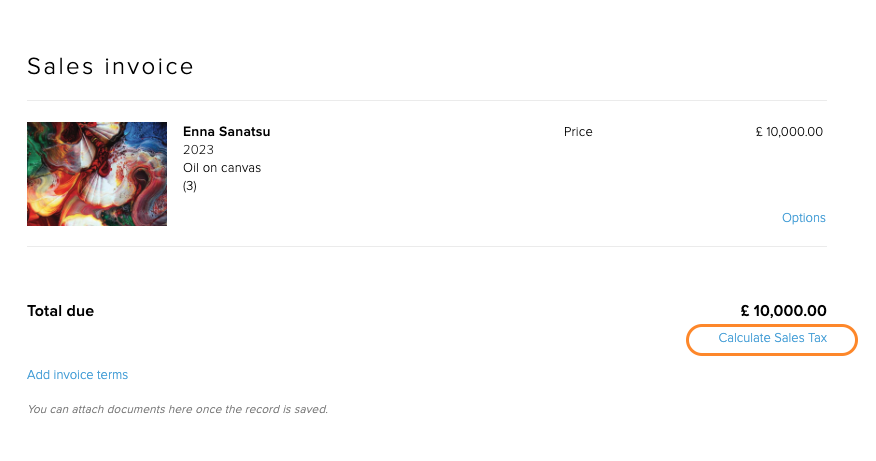
Task: Click the artwork year 2023
Action: tap(198, 150)
